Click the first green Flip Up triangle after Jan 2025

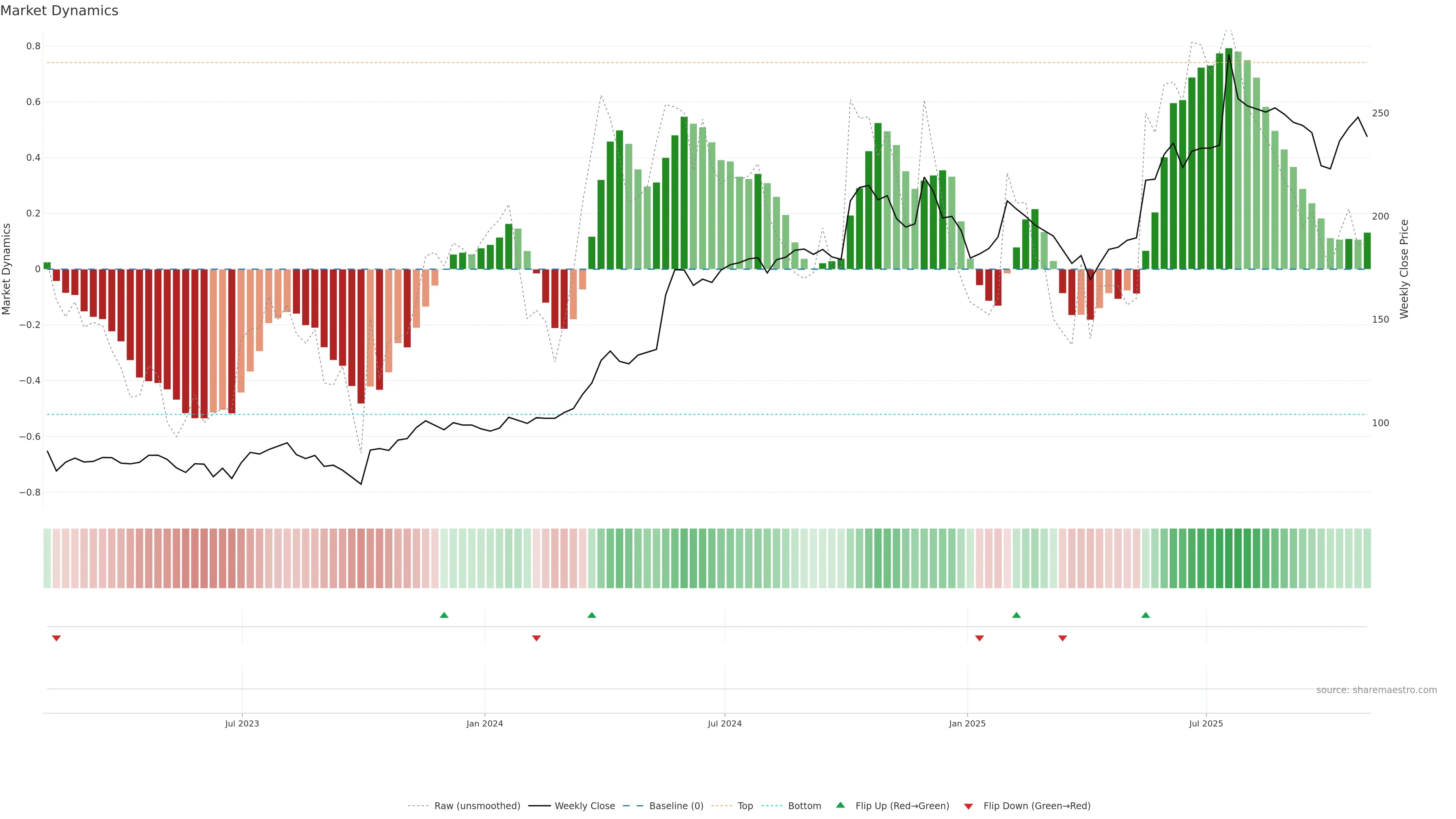[1016, 615]
